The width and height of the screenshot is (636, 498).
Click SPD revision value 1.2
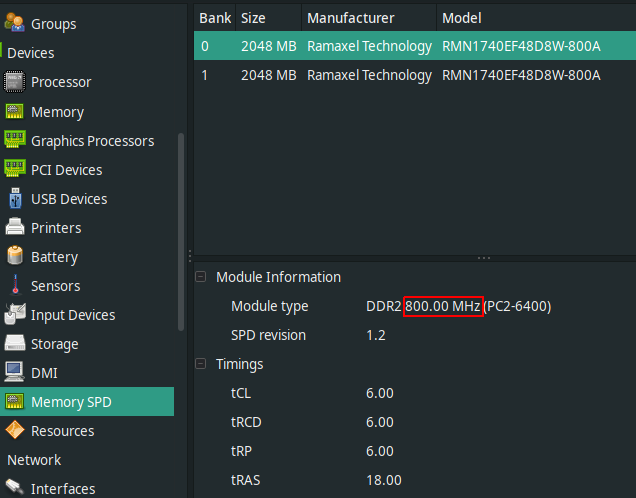click(x=376, y=335)
